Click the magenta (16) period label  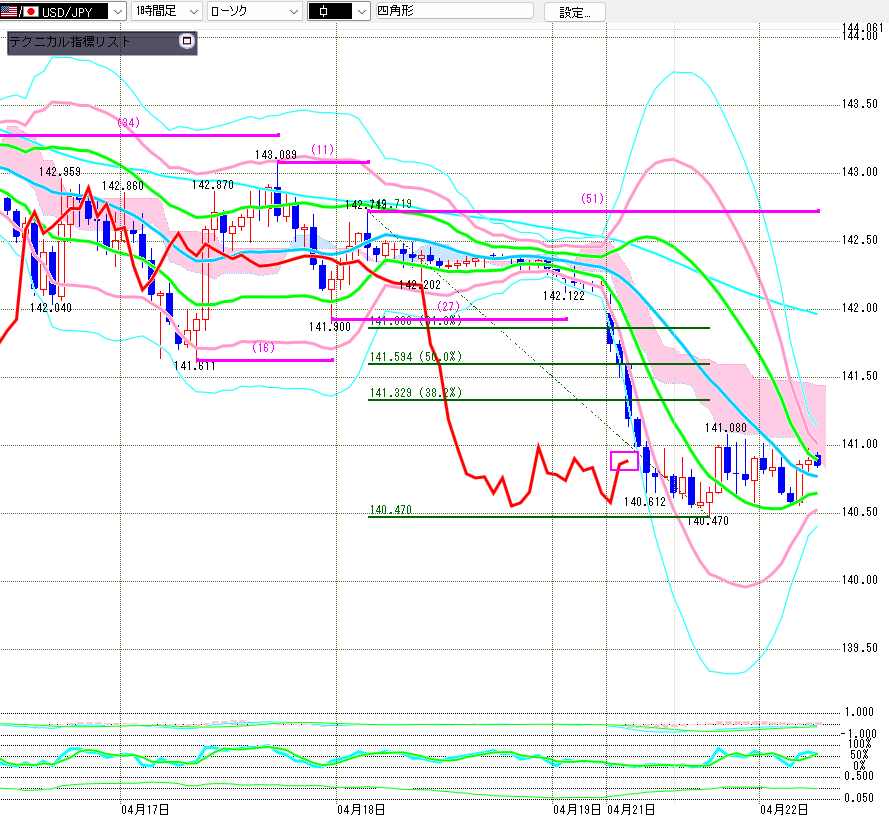264,348
